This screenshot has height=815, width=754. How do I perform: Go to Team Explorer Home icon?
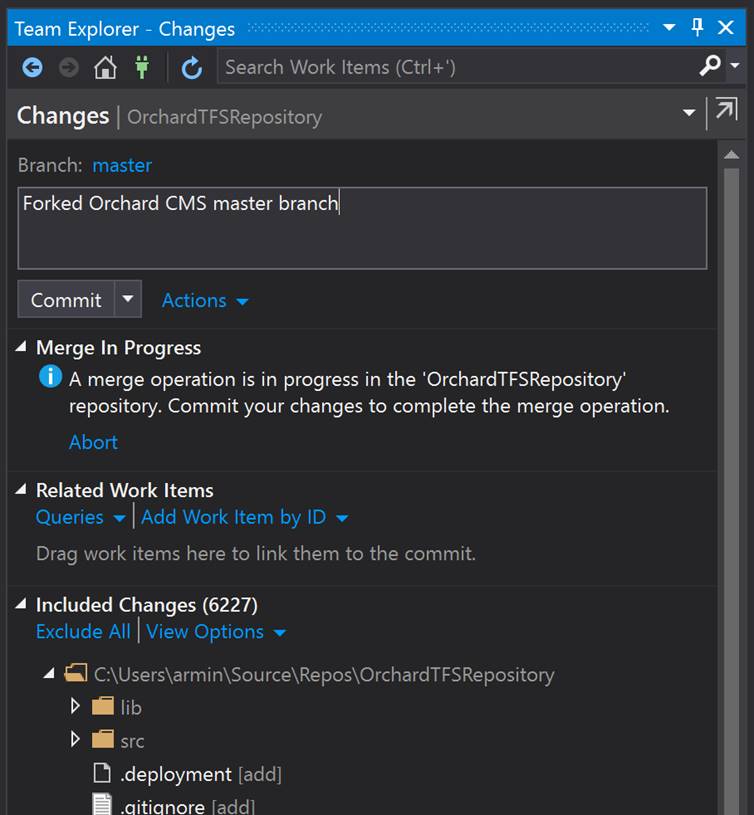point(105,68)
